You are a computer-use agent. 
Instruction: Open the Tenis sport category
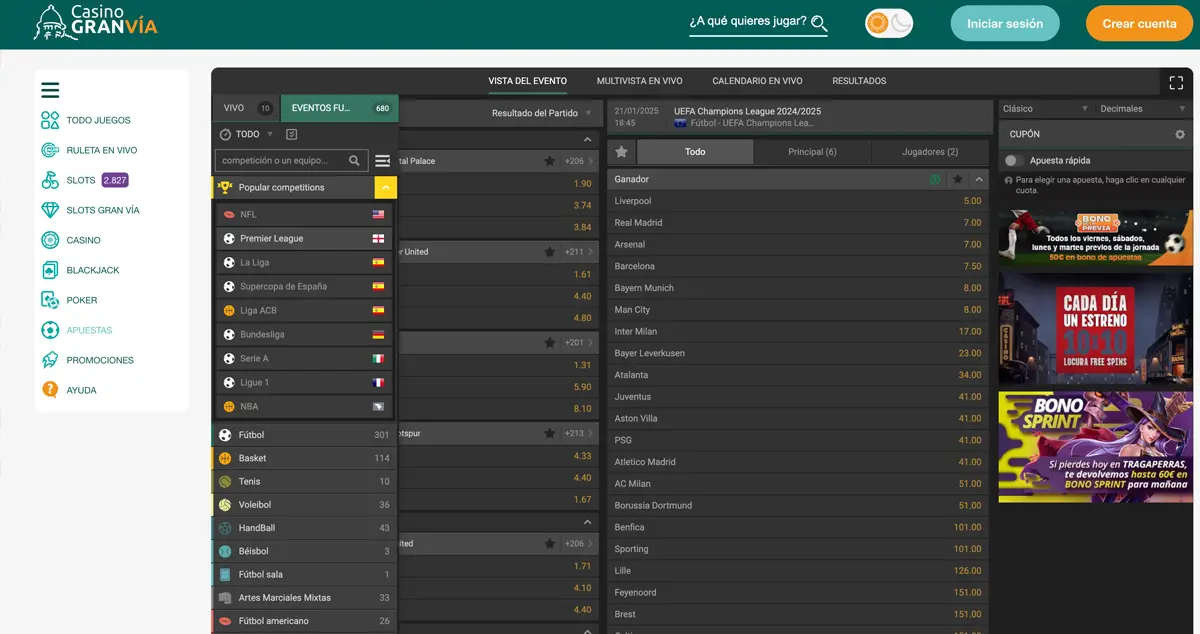coord(304,482)
